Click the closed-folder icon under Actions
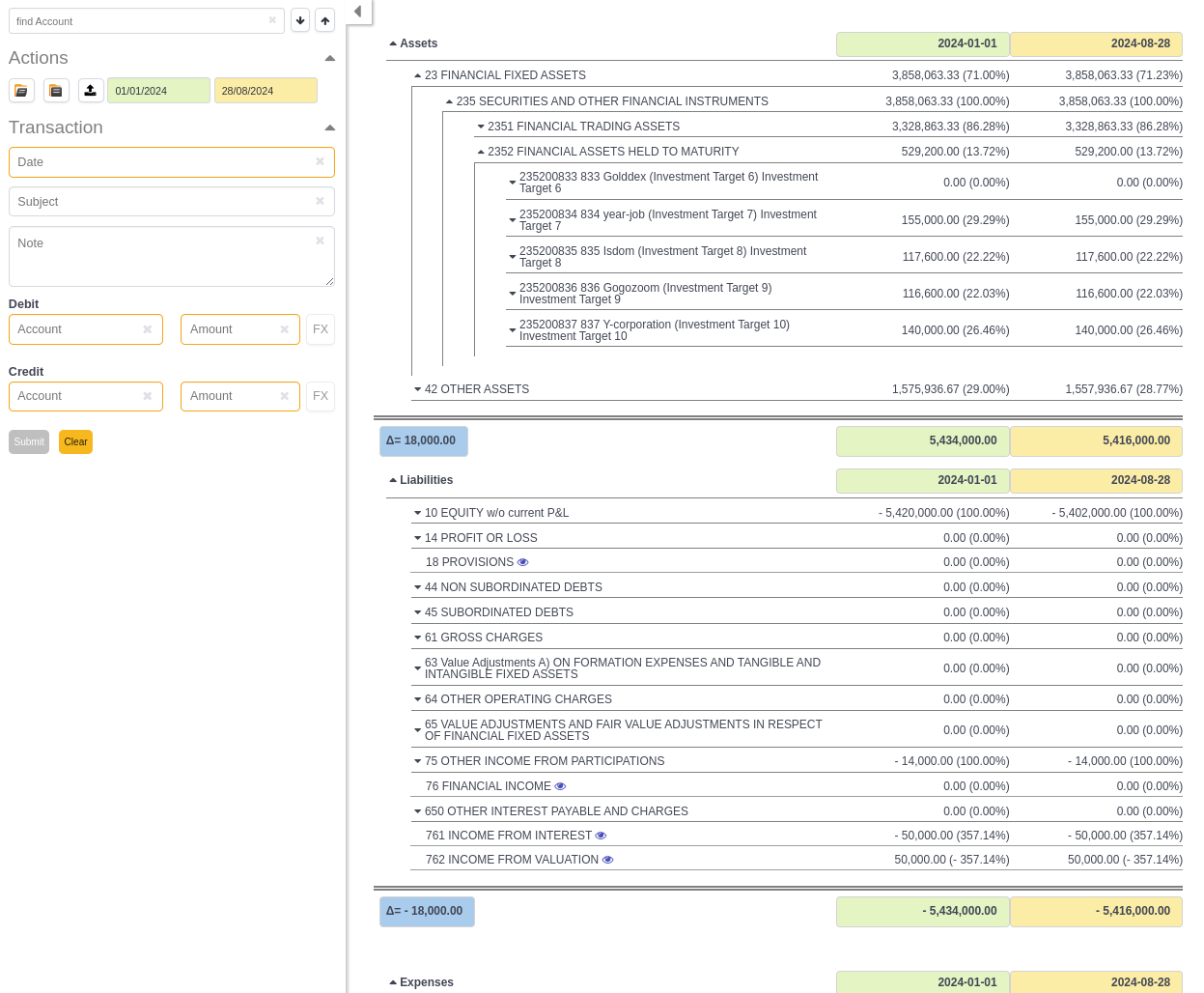The width and height of the screenshot is (1204, 993). (56, 91)
